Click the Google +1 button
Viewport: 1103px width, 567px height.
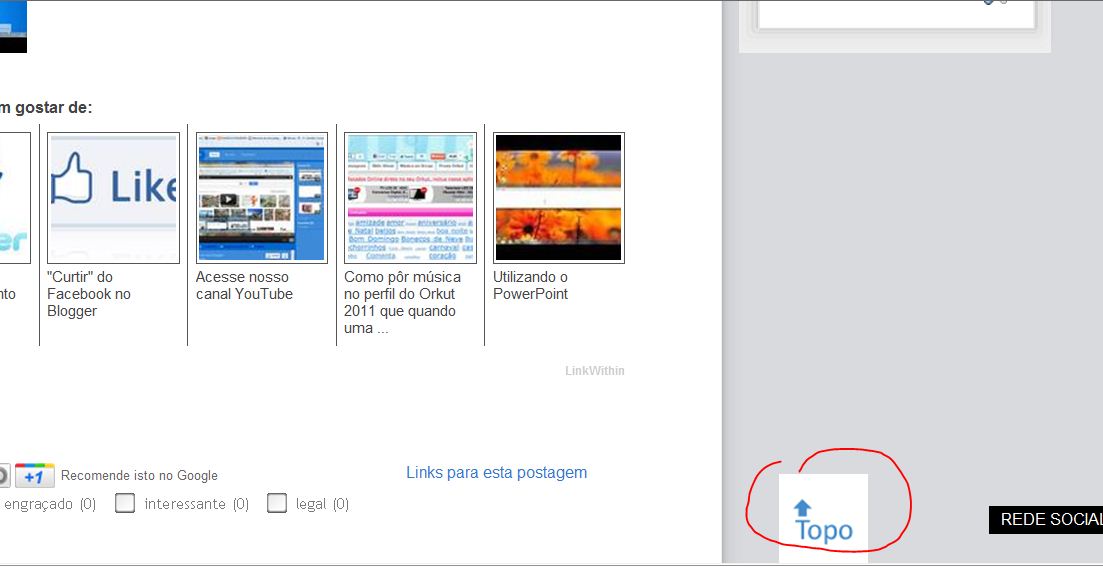point(34,476)
